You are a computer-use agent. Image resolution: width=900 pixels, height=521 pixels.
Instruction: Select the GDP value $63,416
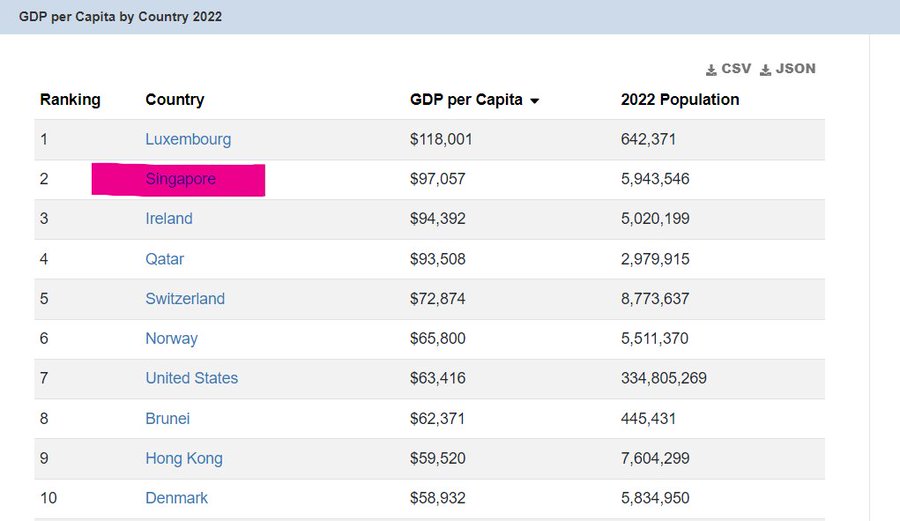pos(437,378)
